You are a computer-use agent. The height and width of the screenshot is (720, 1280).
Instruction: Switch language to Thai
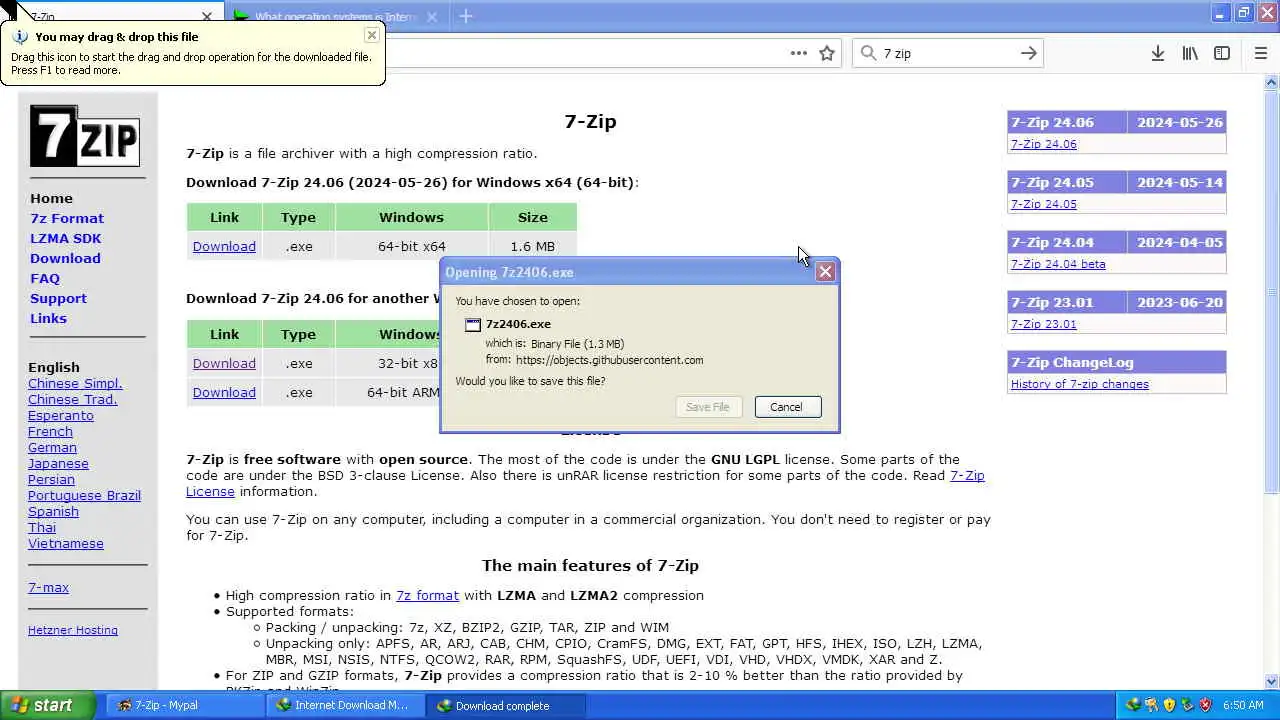click(x=42, y=527)
